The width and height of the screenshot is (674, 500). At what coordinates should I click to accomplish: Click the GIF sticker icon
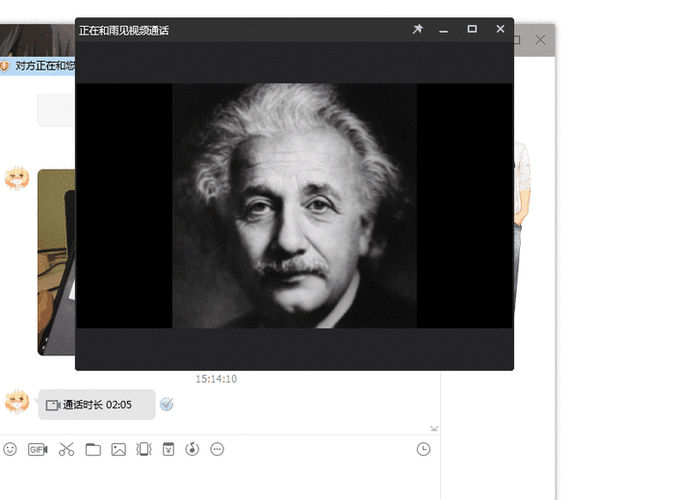[37, 450]
